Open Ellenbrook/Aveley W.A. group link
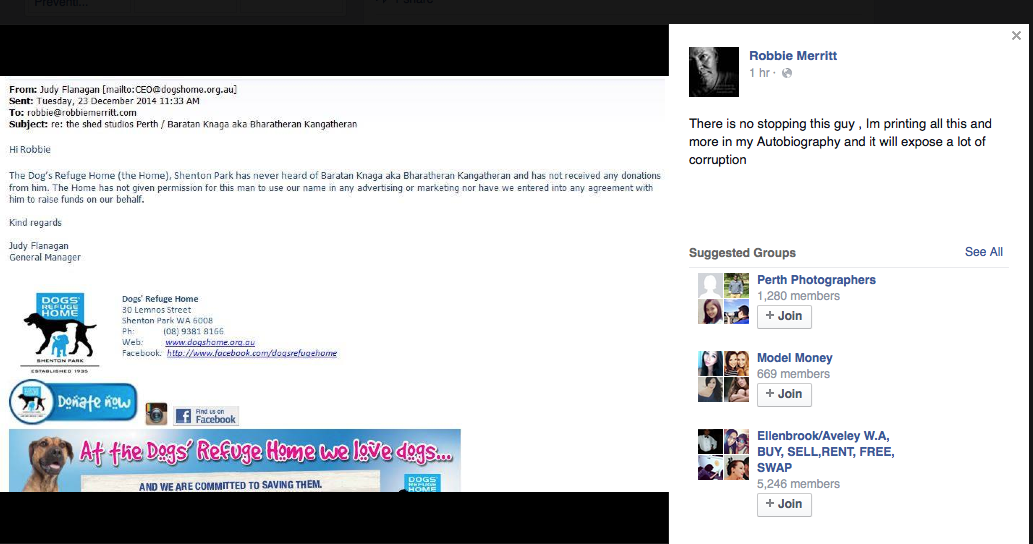Viewport: 1033px width, 544px height. 823,436
